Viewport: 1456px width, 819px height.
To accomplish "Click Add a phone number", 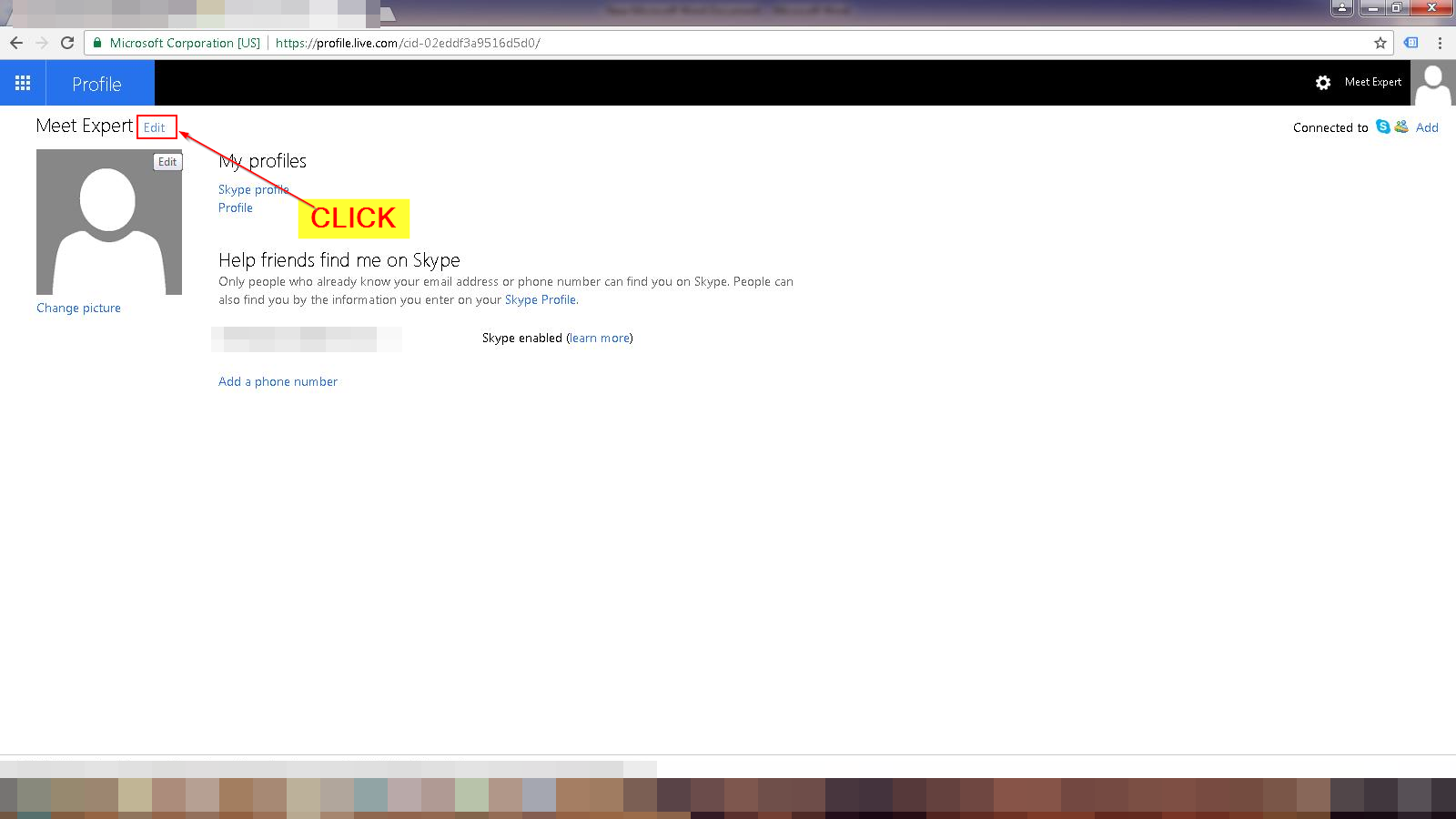I will point(278,381).
